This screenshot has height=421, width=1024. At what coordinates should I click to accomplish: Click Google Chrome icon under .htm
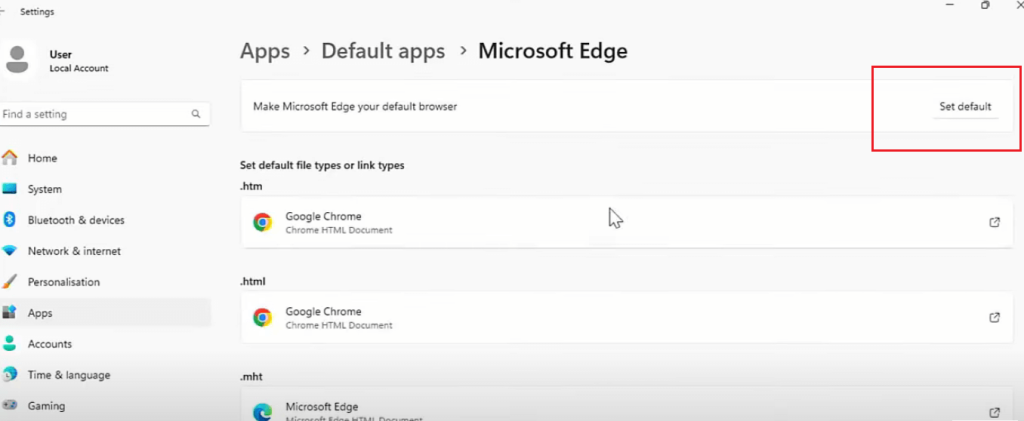pos(263,223)
